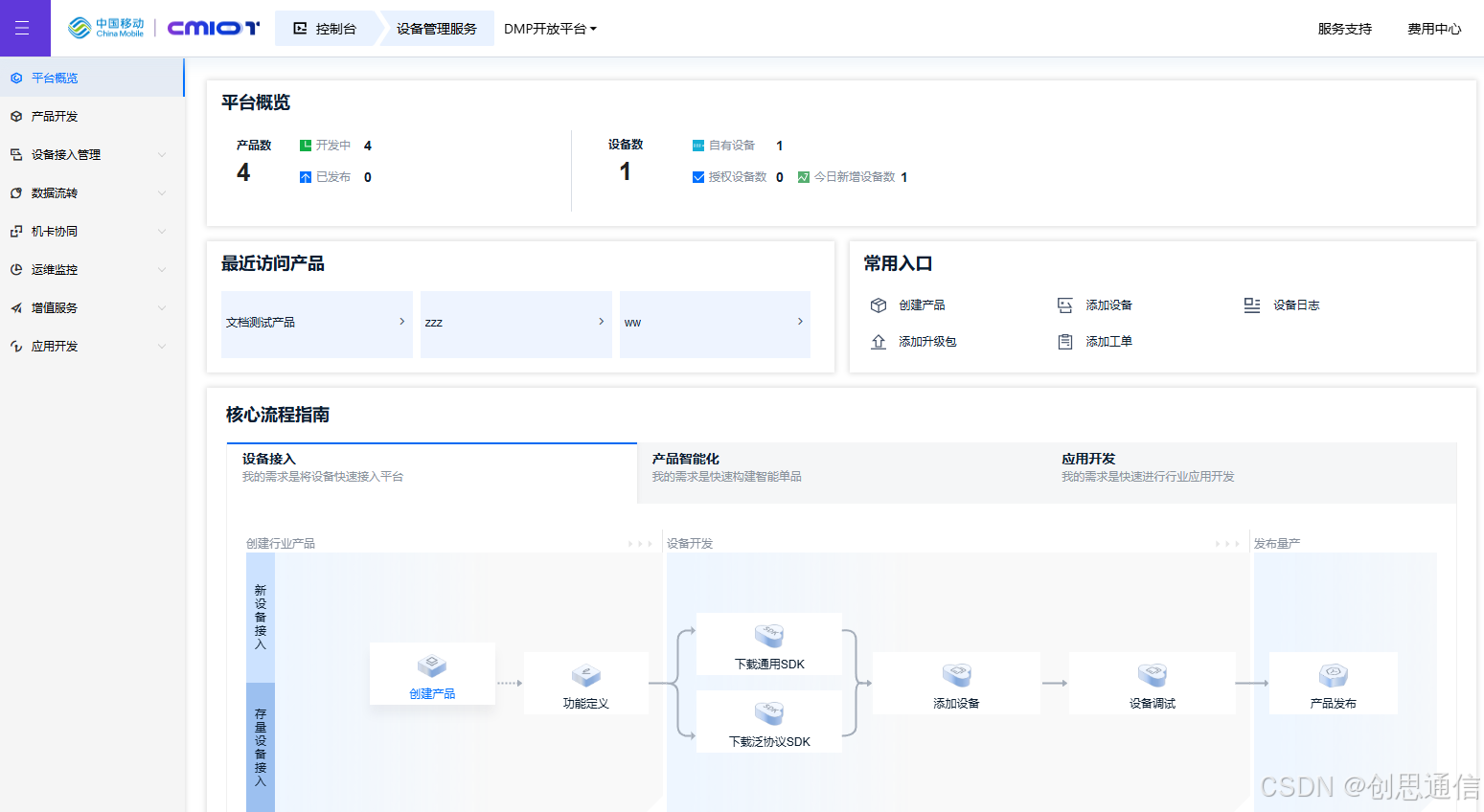This screenshot has width=1484, height=812.
Task: Click the 添加设备 icon in 常用入口
Action: [x=1065, y=304]
